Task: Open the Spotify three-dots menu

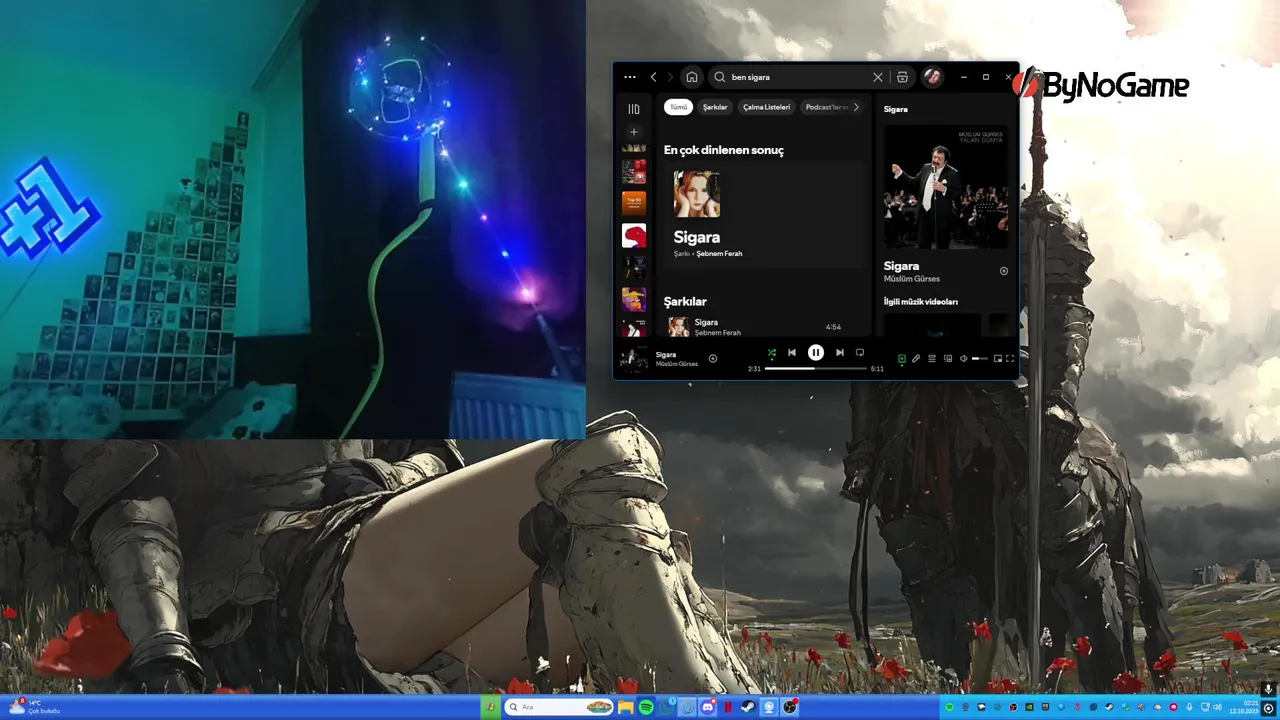Action: point(629,77)
